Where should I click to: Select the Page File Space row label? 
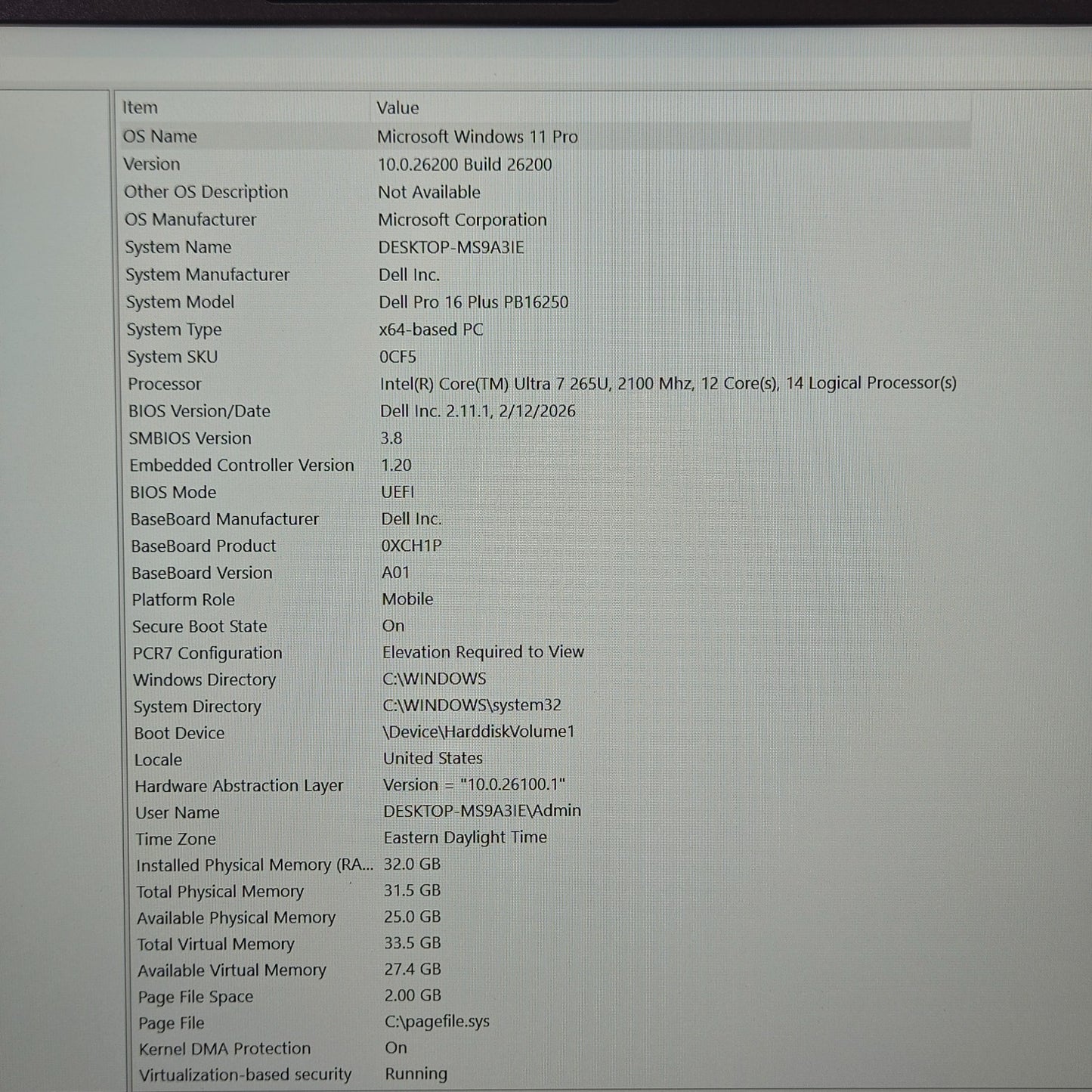[196, 998]
